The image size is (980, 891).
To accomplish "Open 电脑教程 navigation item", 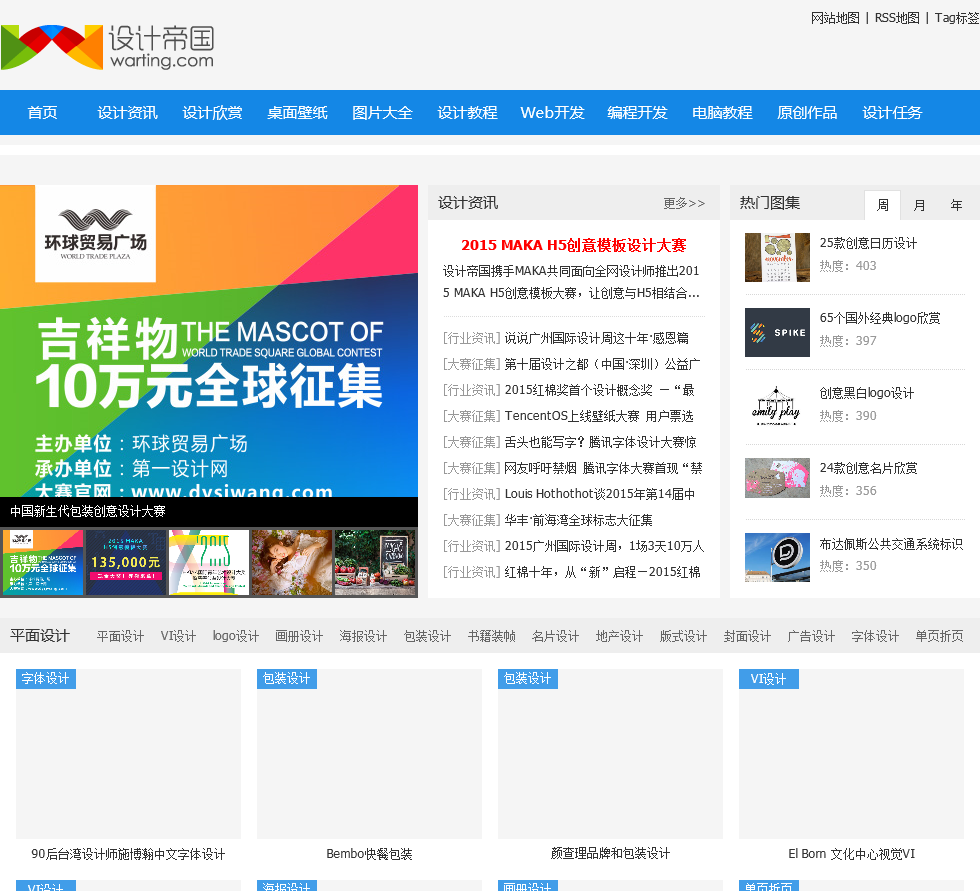I will click(x=722, y=112).
